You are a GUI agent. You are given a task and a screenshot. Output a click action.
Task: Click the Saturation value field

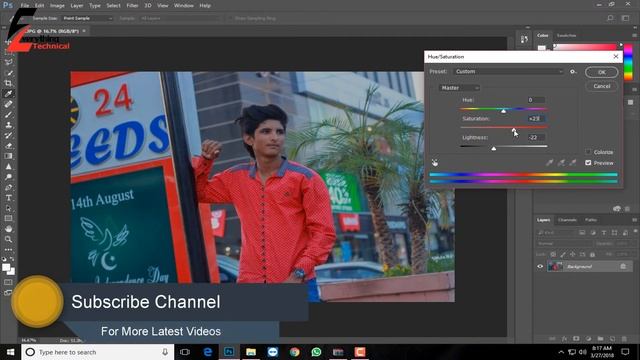point(536,118)
